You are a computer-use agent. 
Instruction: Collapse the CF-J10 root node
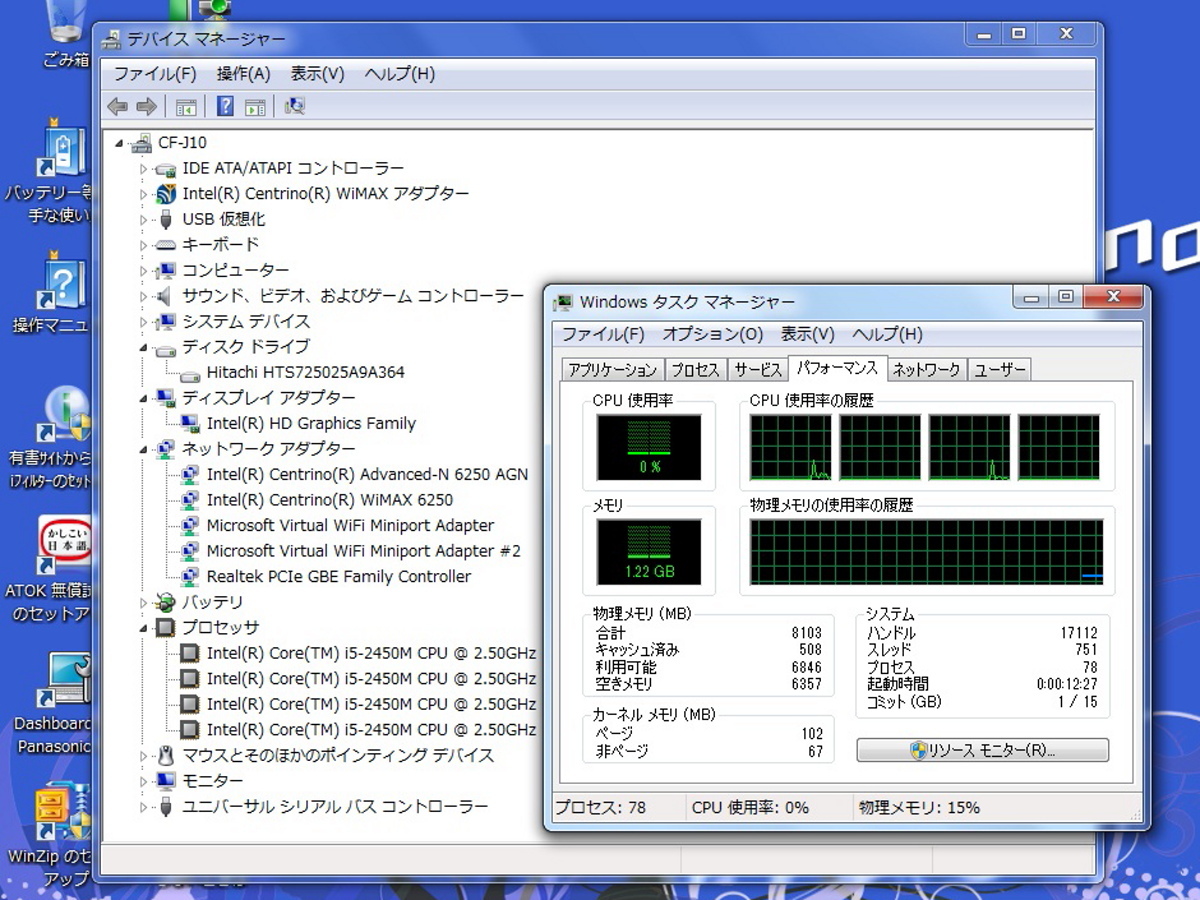tap(119, 144)
